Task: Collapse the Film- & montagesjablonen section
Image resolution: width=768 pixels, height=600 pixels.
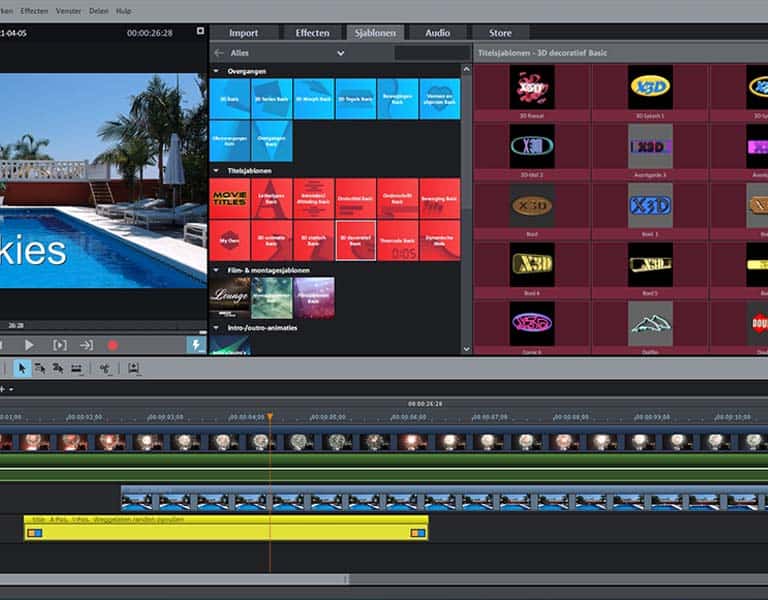Action: [216, 270]
